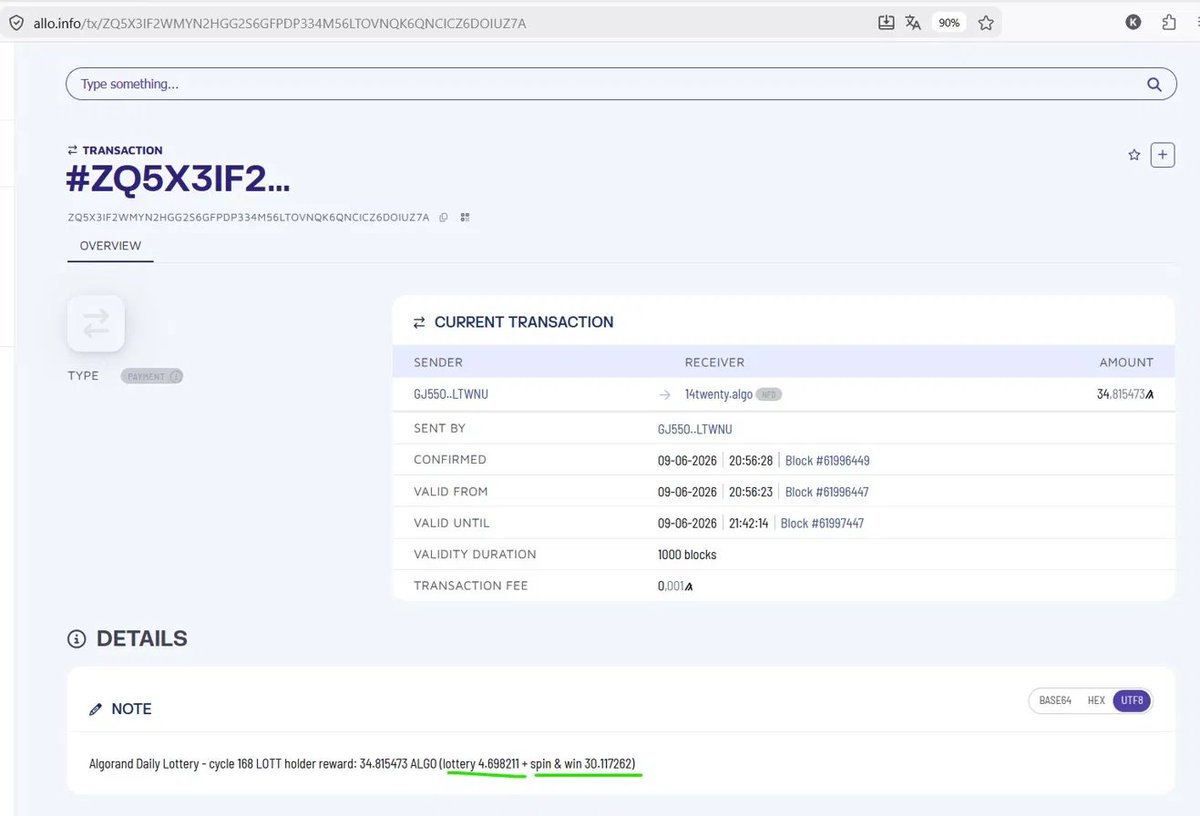Favorite the transaction with the star icon
1200x816 pixels.
click(x=1134, y=155)
